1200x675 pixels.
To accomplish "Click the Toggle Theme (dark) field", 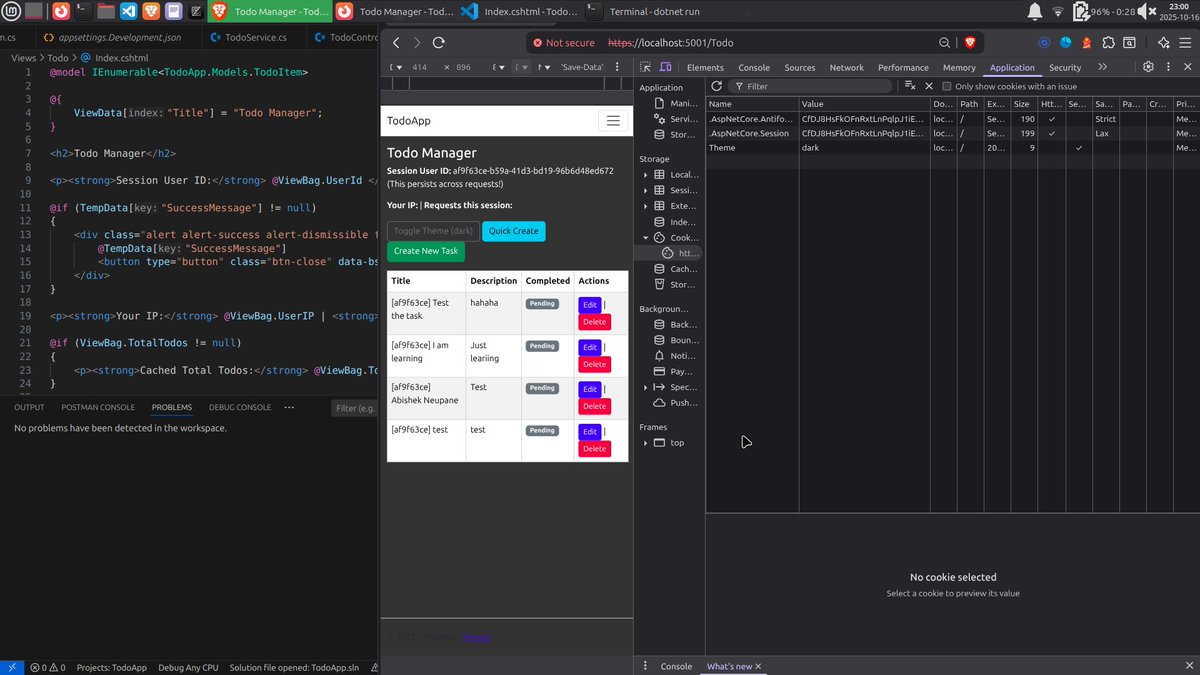I will click(x=433, y=231).
